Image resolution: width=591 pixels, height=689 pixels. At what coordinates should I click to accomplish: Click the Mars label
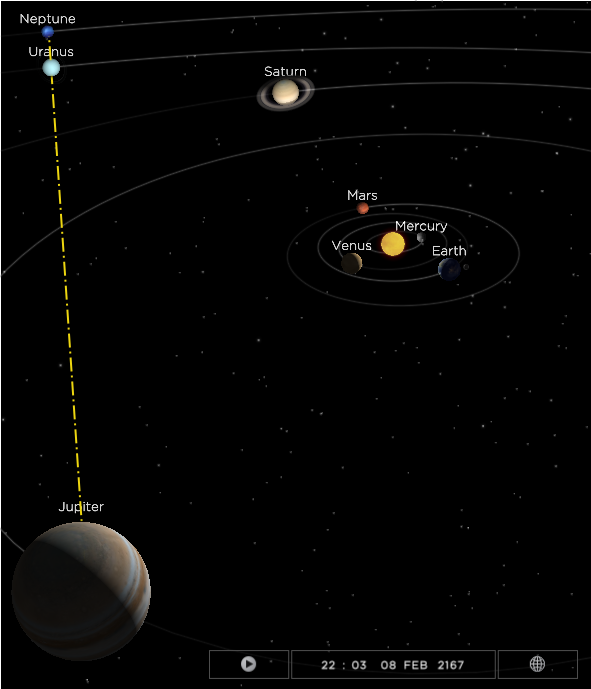[x=362, y=195]
